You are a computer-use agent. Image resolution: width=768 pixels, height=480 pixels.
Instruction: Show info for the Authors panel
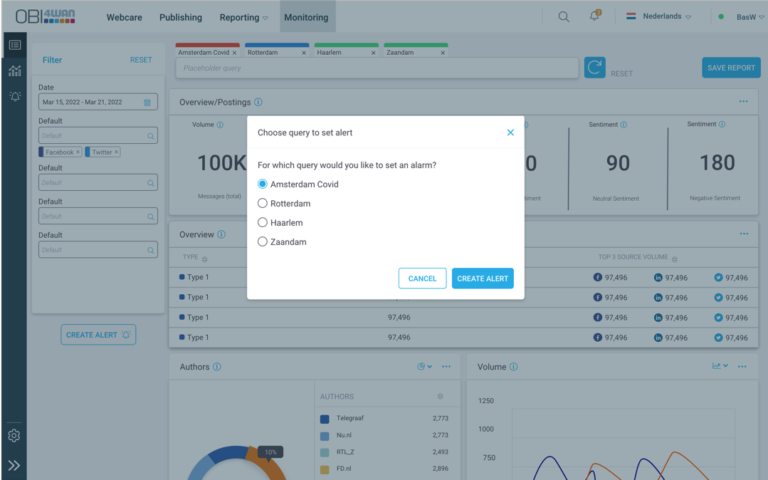217,366
